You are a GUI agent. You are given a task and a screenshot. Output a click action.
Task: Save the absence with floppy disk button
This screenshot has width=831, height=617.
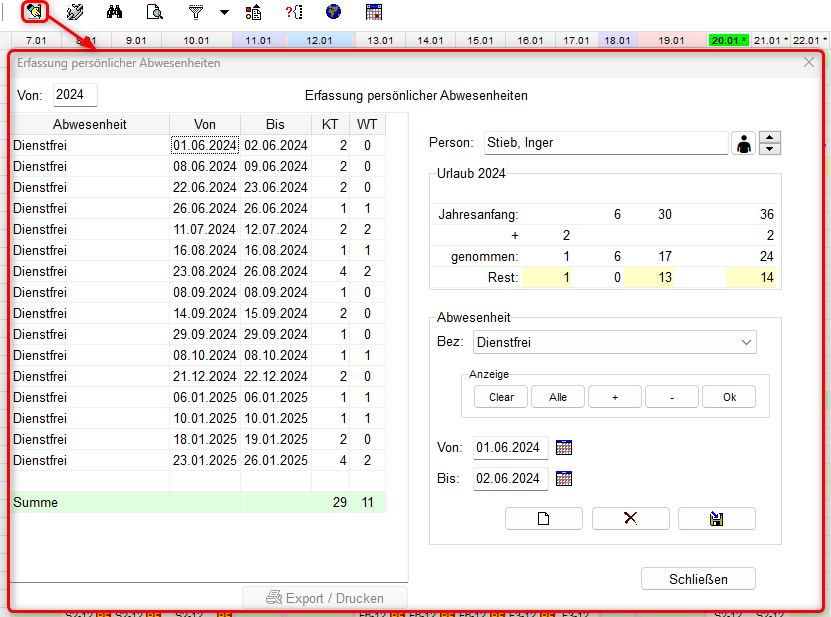716,518
